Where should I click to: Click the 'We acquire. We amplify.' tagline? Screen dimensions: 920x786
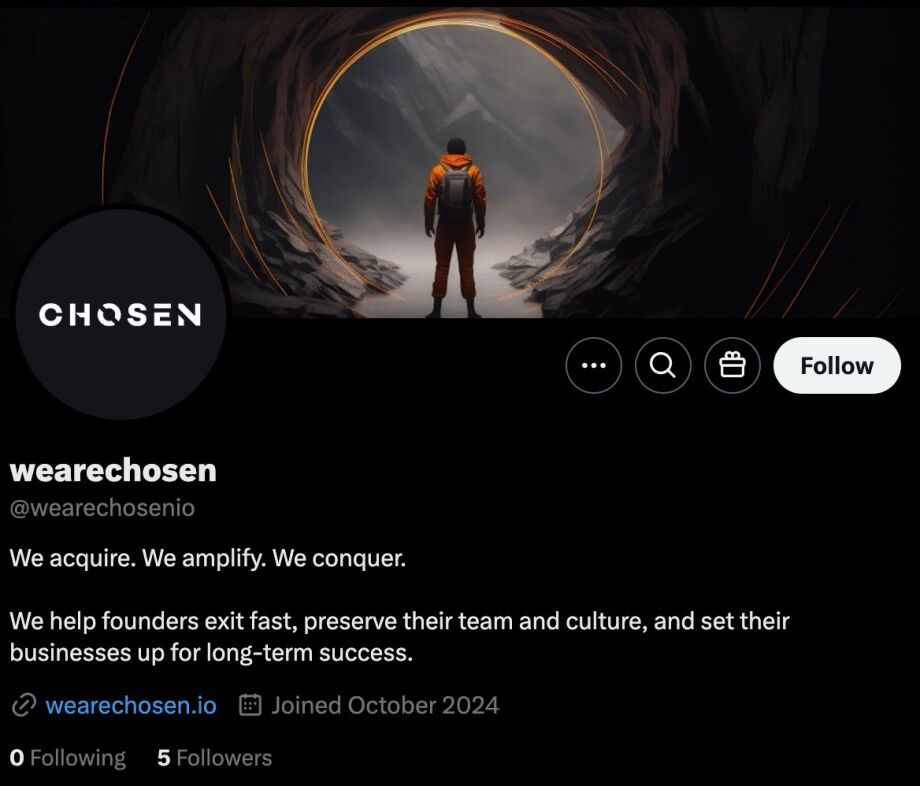click(x=208, y=558)
